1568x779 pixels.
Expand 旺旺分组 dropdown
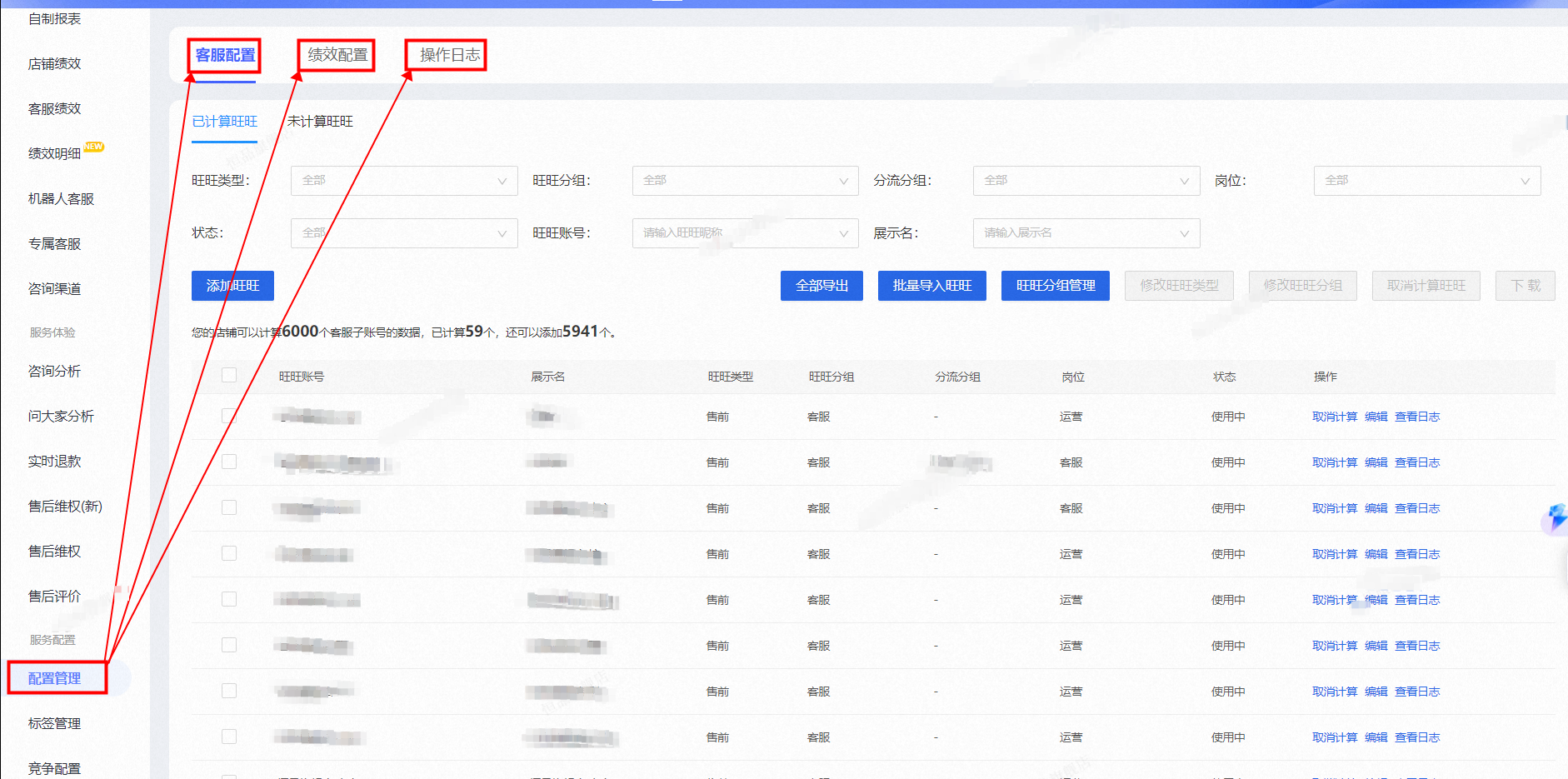click(x=745, y=181)
